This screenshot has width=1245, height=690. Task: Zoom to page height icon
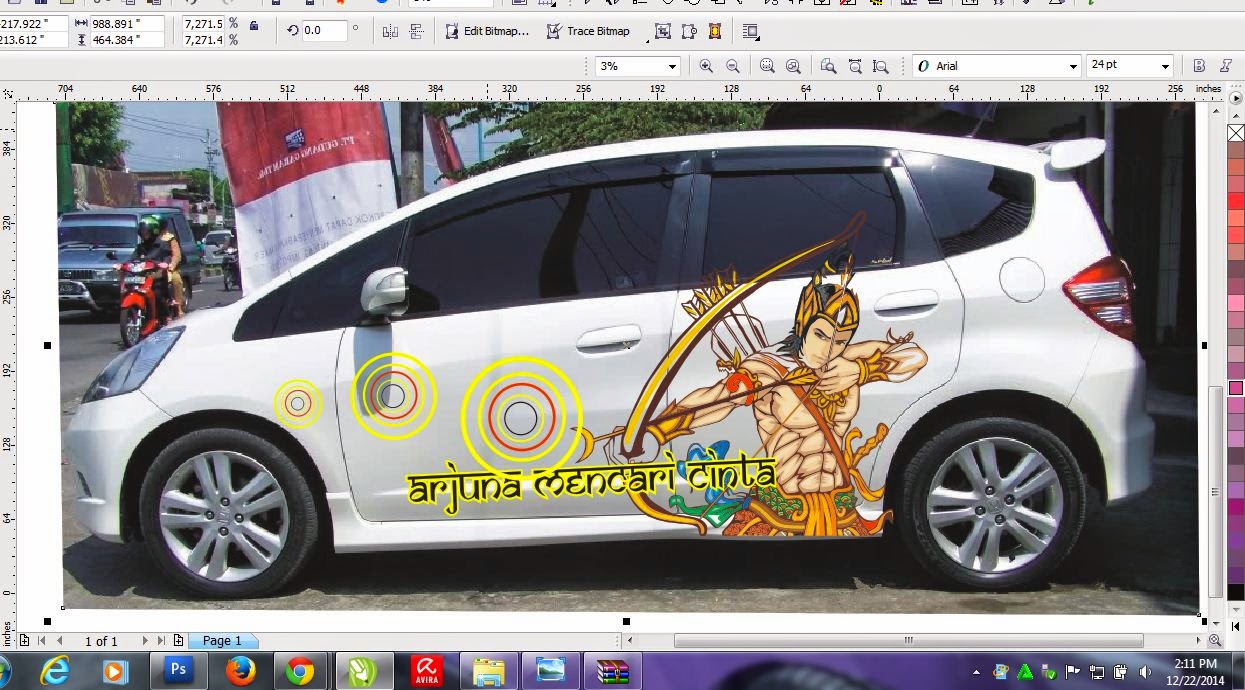880,66
